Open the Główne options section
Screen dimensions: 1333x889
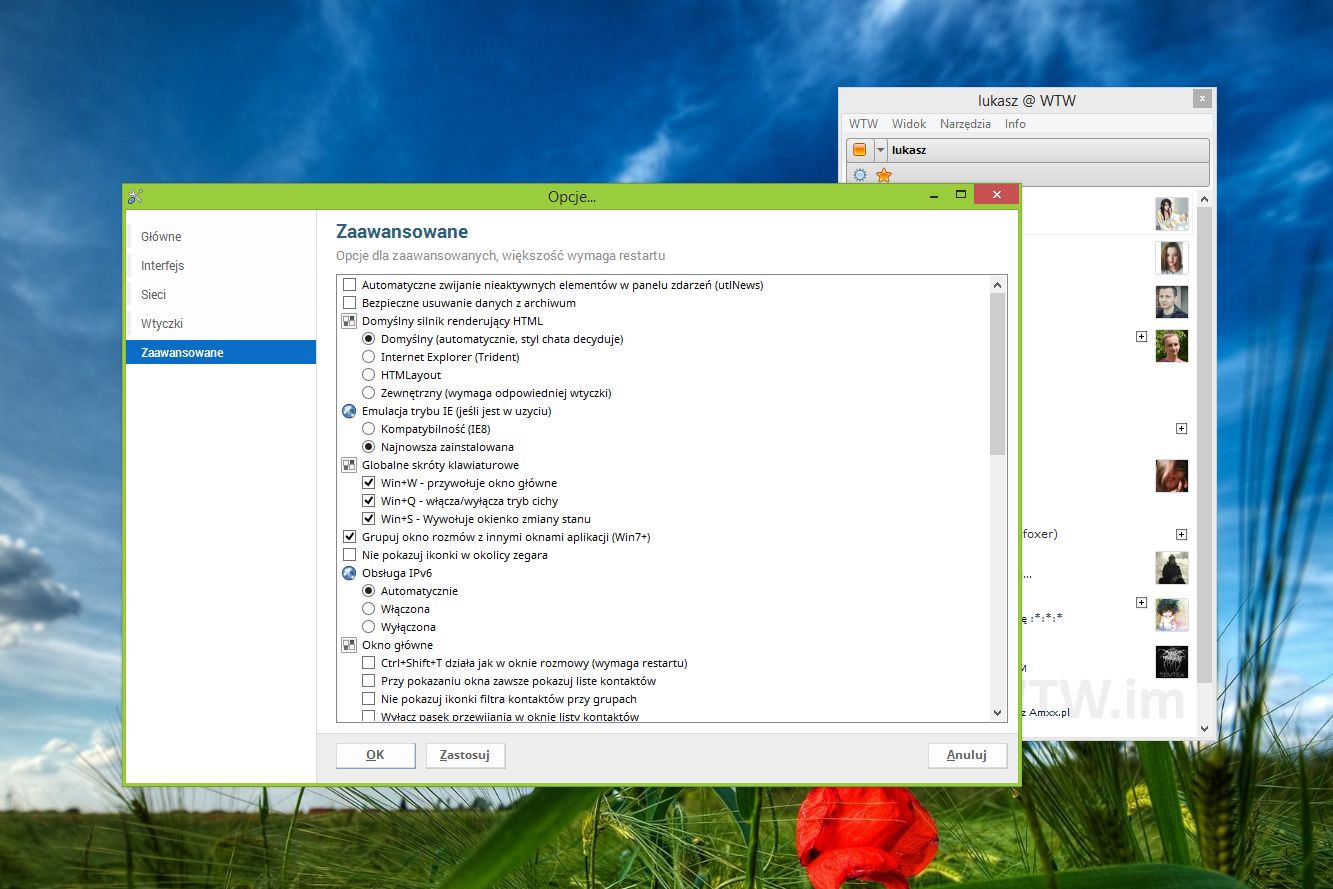221,237
